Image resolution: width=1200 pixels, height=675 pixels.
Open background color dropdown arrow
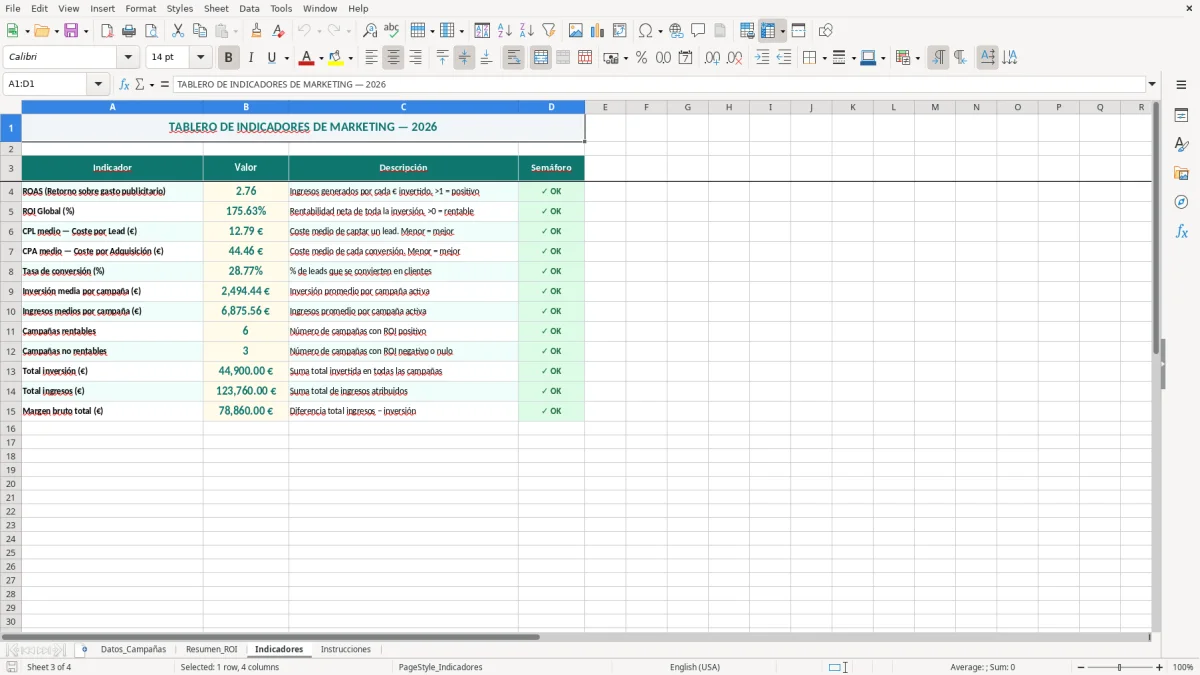pyautogui.click(x=351, y=58)
